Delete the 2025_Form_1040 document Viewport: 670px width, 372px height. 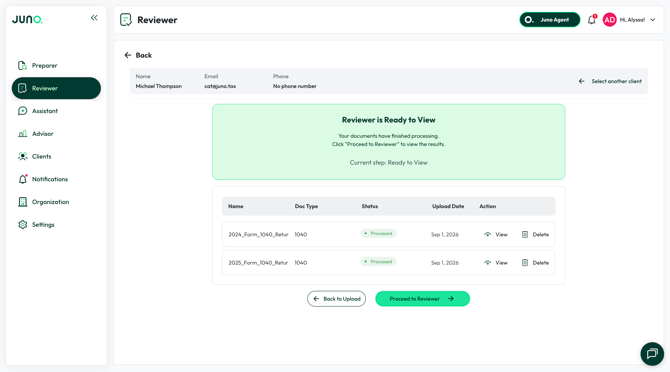coord(535,263)
